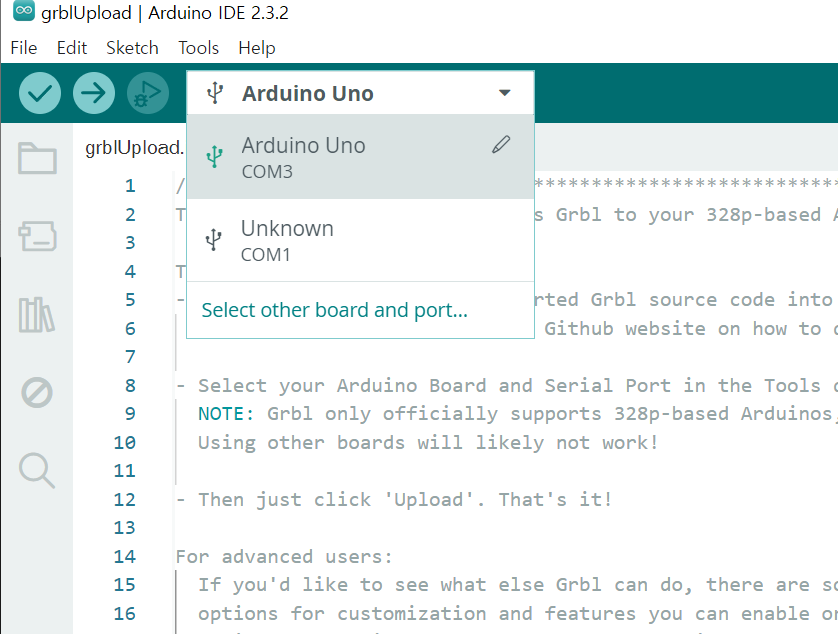Collapse the Arduino Uno board selector dropdown
The image size is (838, 634).
tap(505, 93)
